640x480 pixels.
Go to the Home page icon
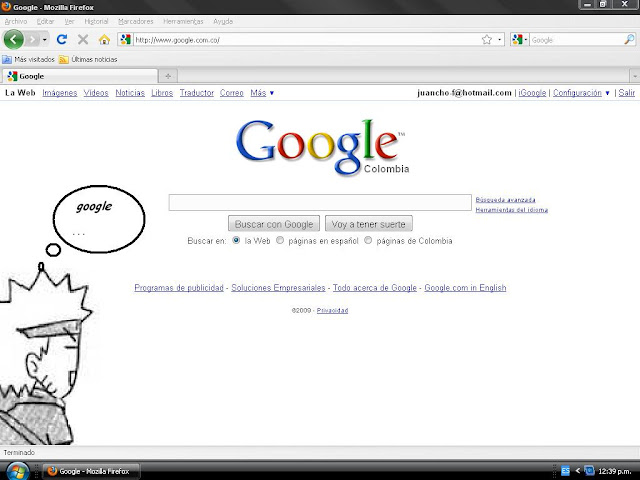[x=104, y=40]
